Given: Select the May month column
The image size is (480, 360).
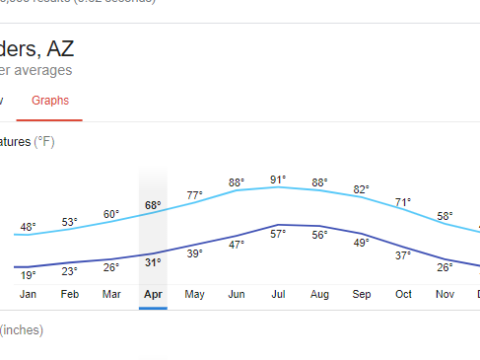Looking at the screenshot, I should tap(195, 294).
